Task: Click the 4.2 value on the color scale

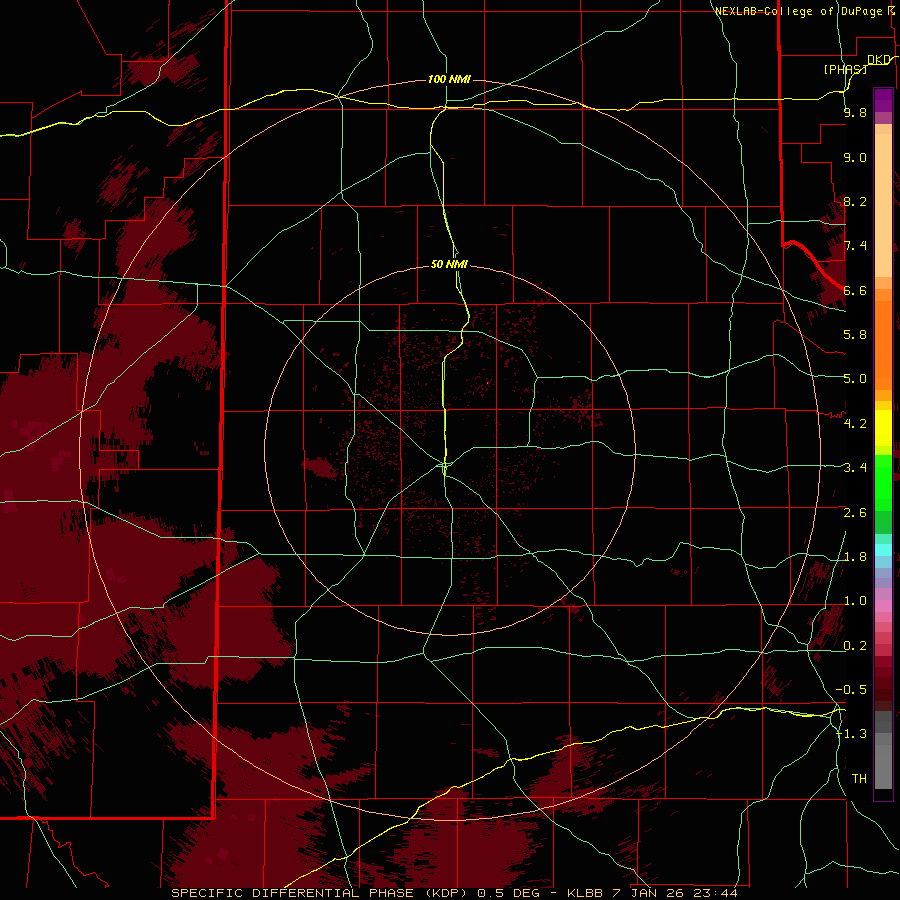Action: [x=855, y=424]
